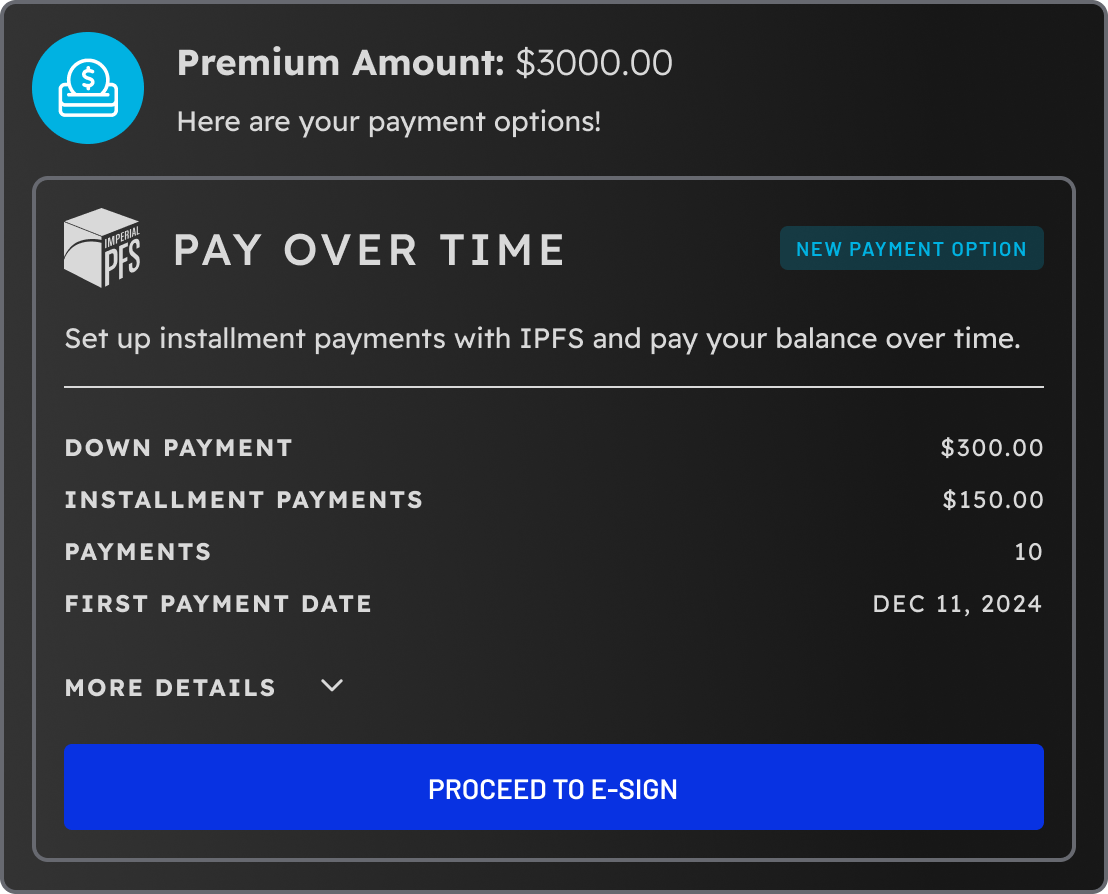Click the dollar sign inside the circle icon

pos(88,78)
